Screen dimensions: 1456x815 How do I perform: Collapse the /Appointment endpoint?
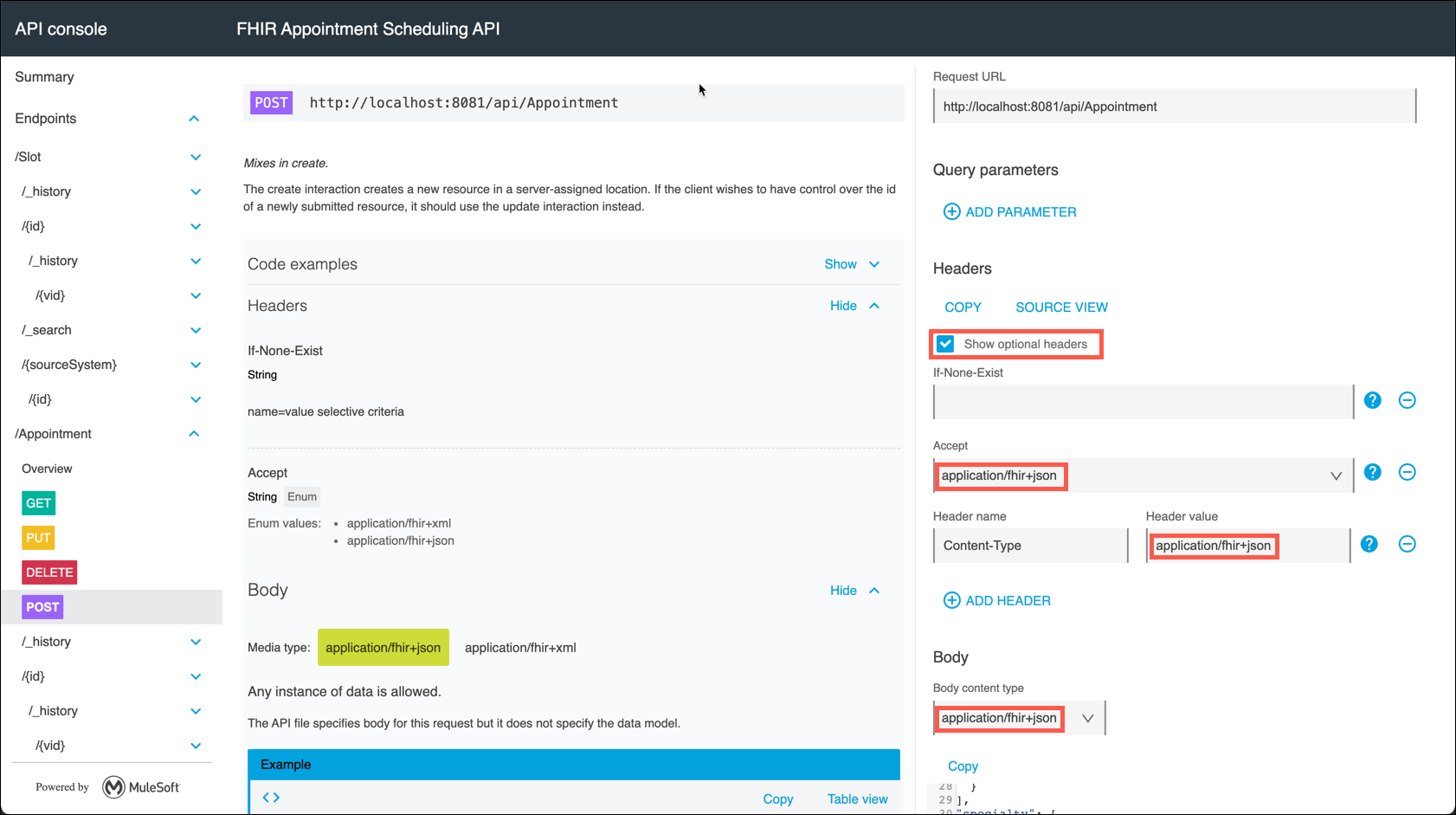(194, 434)
